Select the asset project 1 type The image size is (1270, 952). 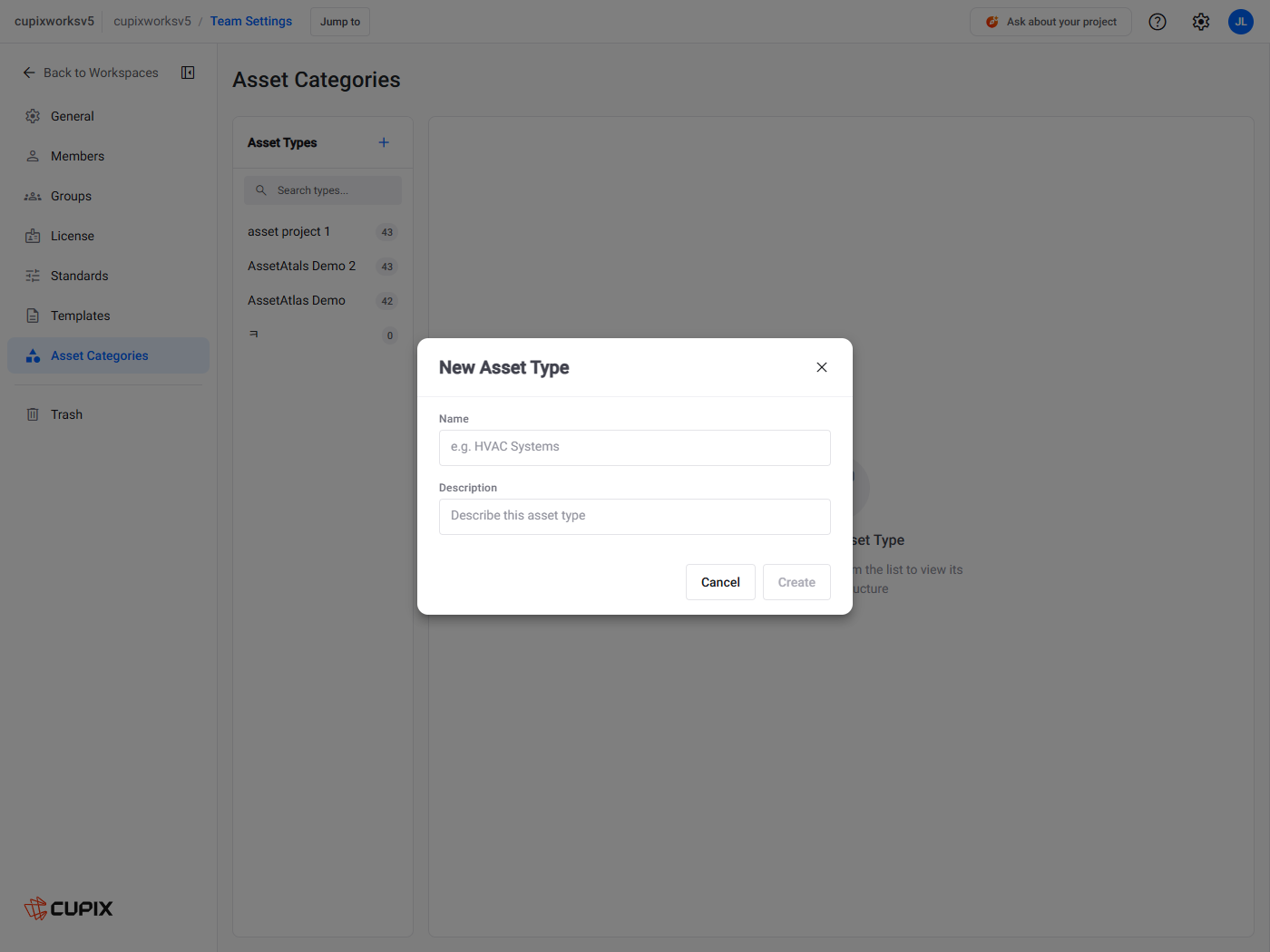click(x=323, y=232)
